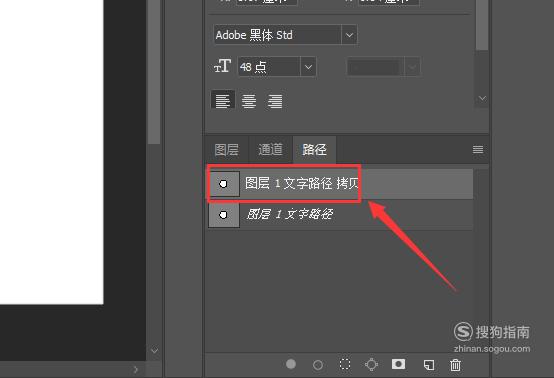Click the properties panel scrollbar thumb
Image resolution: width=554 pixels, height=378 pixels.
point(482,25)
